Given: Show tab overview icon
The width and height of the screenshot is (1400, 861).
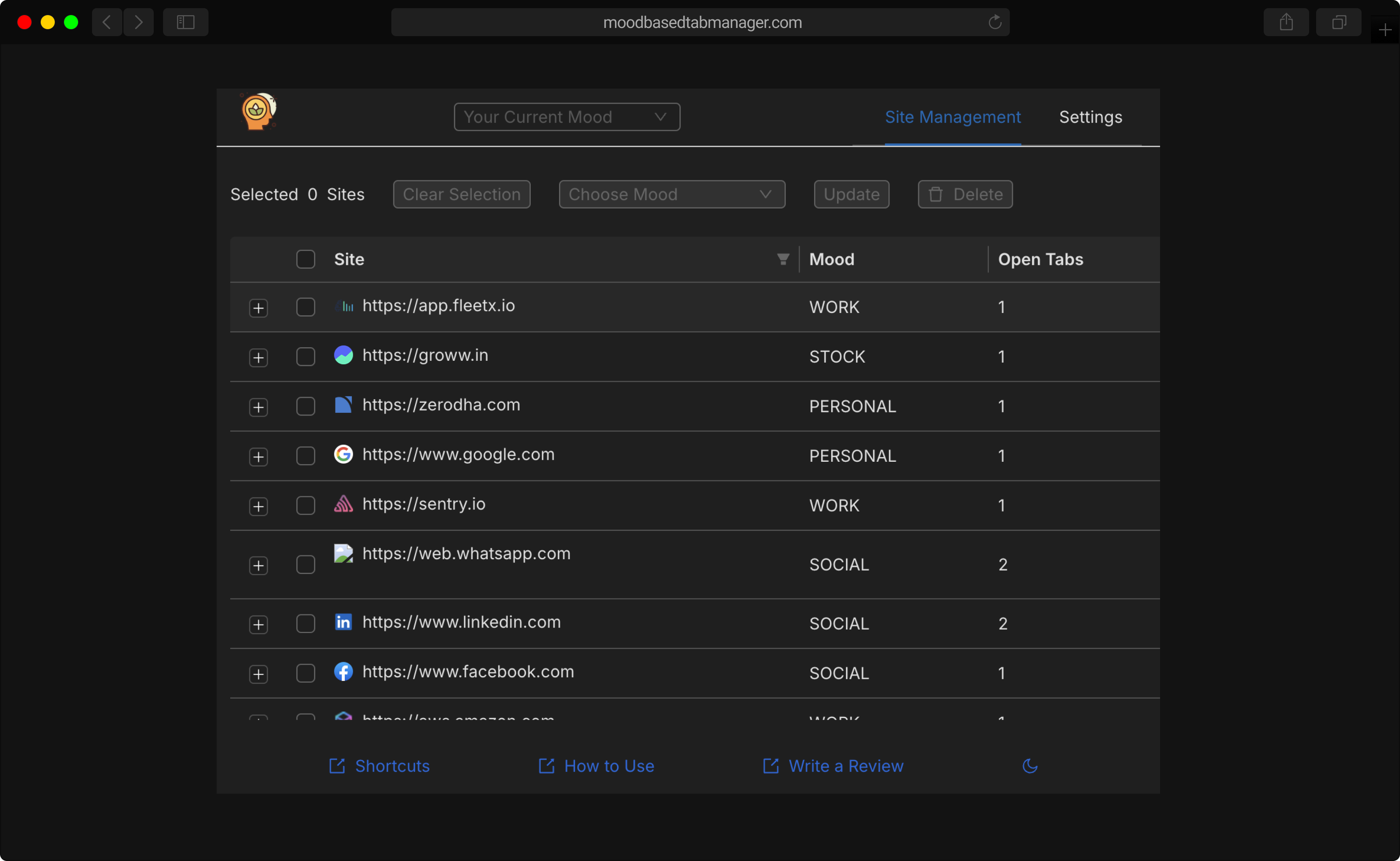Looking at the screenshot, I should coord(1339,22).
